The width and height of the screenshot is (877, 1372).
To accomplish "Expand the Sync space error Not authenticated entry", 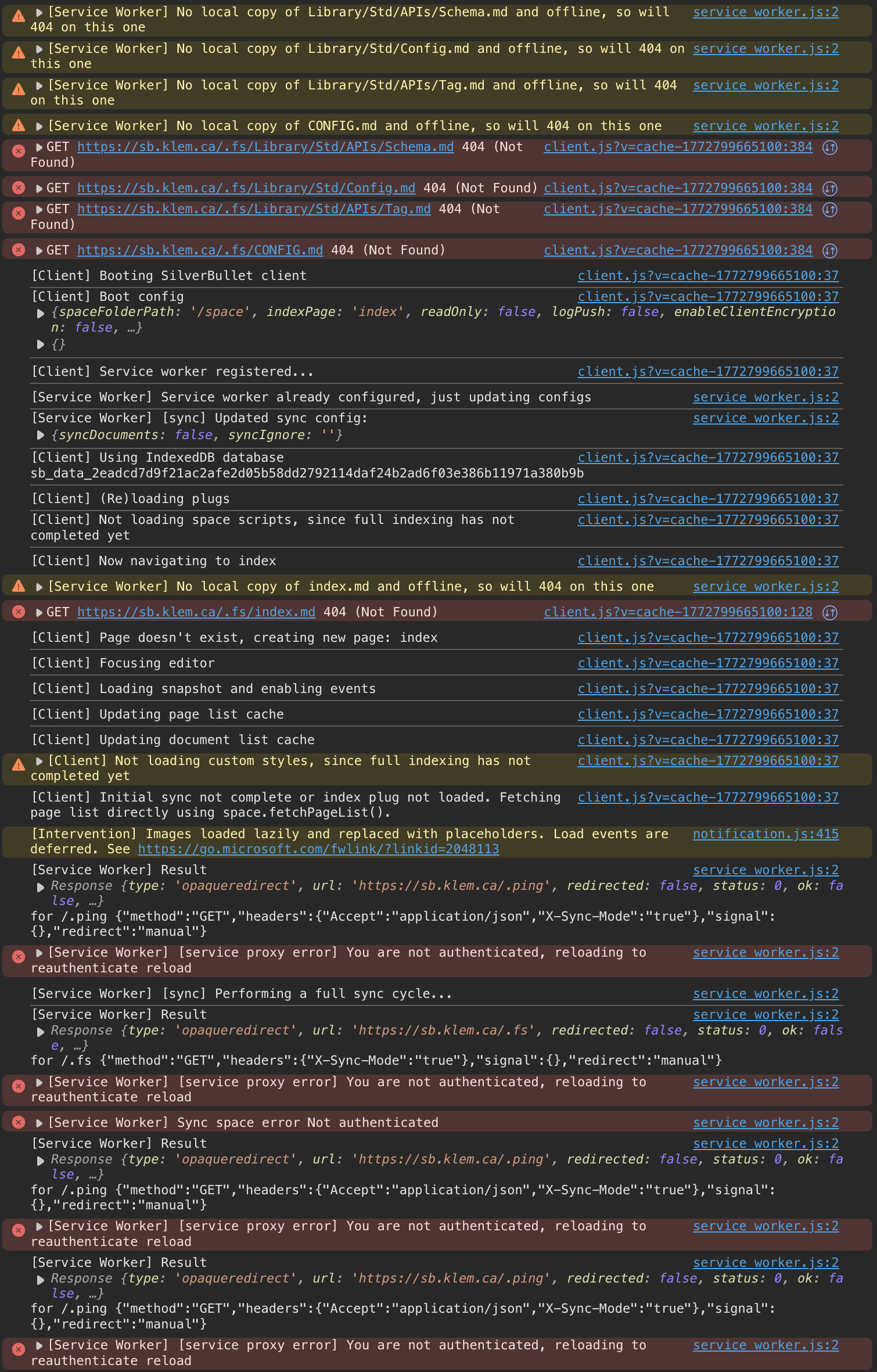I will point(39,1123).
